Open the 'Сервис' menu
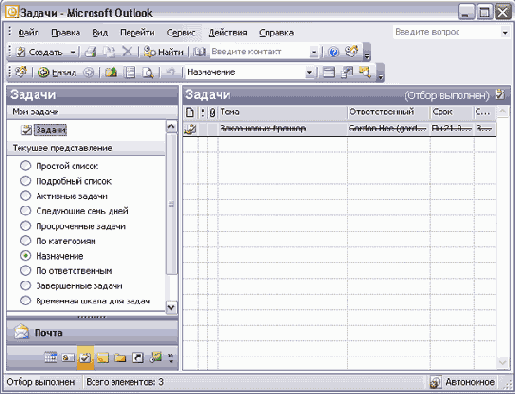 pos(181,33)
